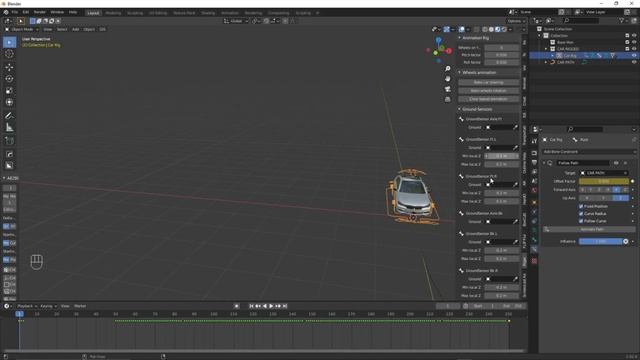The width and height of the screenshot is (640, 360).
Task: Select the Rotate tool in the left toolbar
Action: [9, 79]
